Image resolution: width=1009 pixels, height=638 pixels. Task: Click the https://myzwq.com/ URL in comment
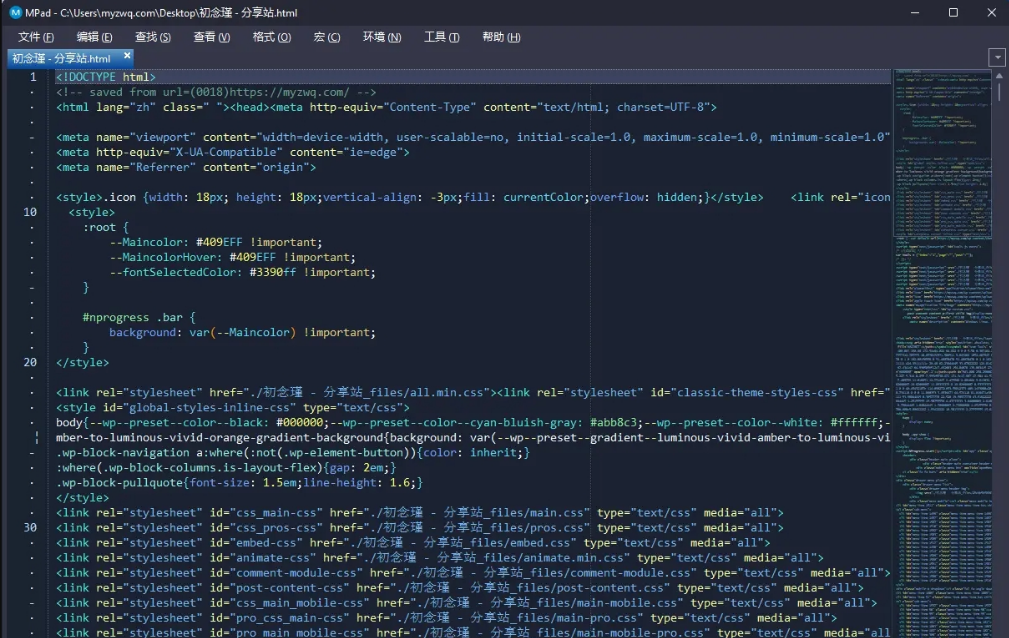[287, 92]
